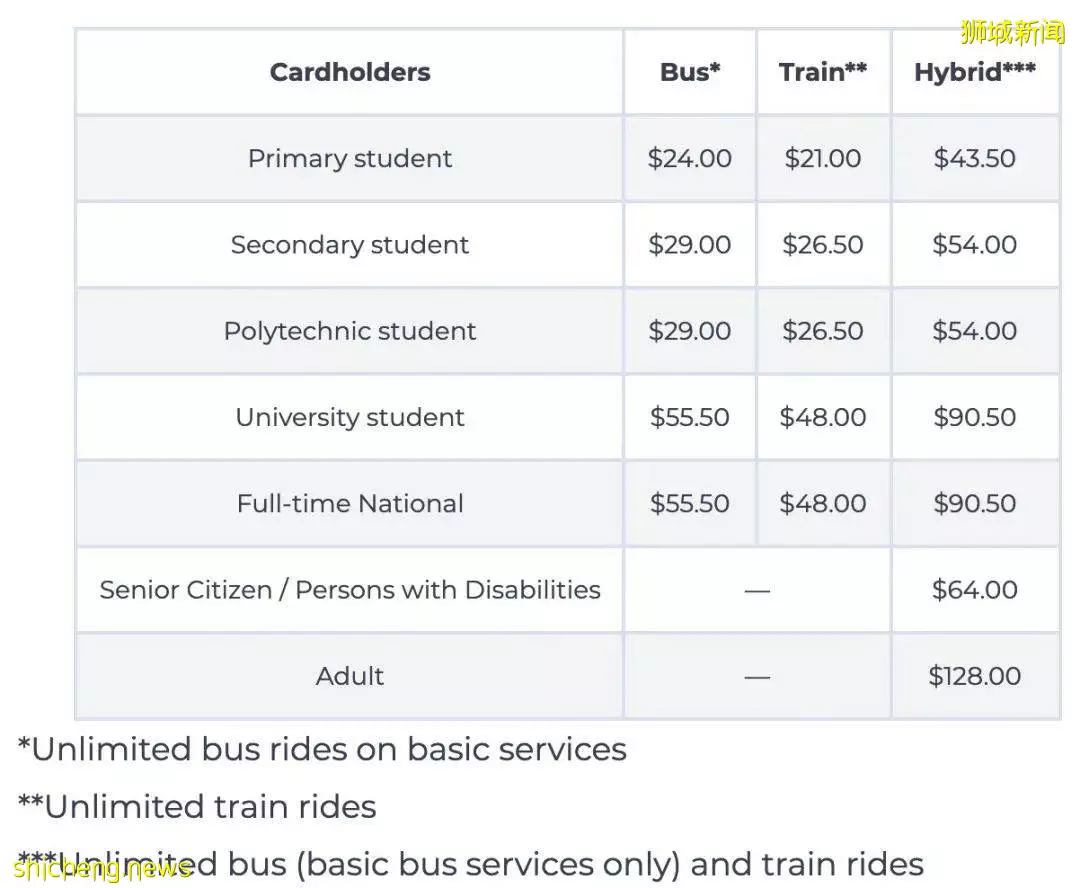Select the Train** column header
The image size is (1080, 888).
[822, 72]
